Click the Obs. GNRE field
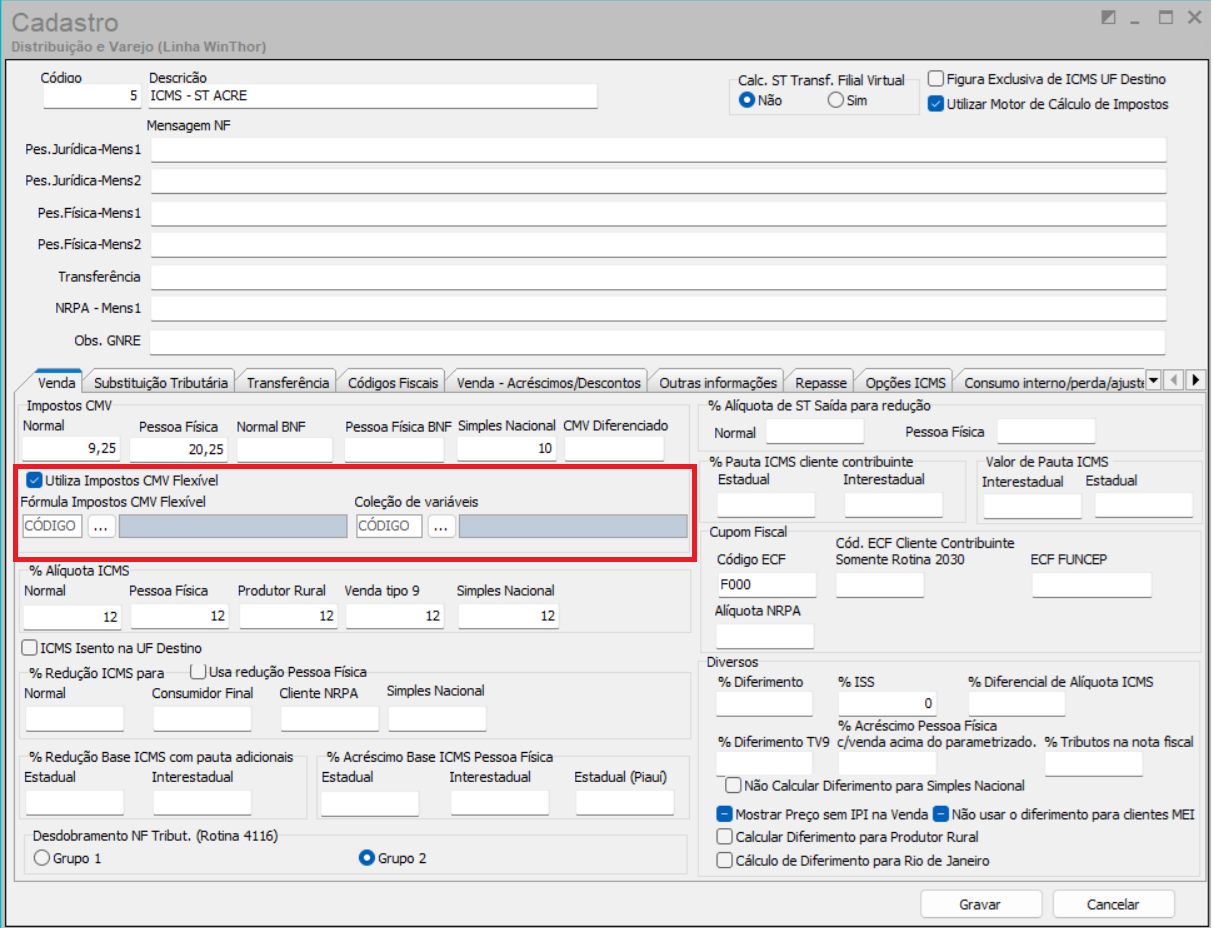1213x928 pixels. click(x=658, y=340)
